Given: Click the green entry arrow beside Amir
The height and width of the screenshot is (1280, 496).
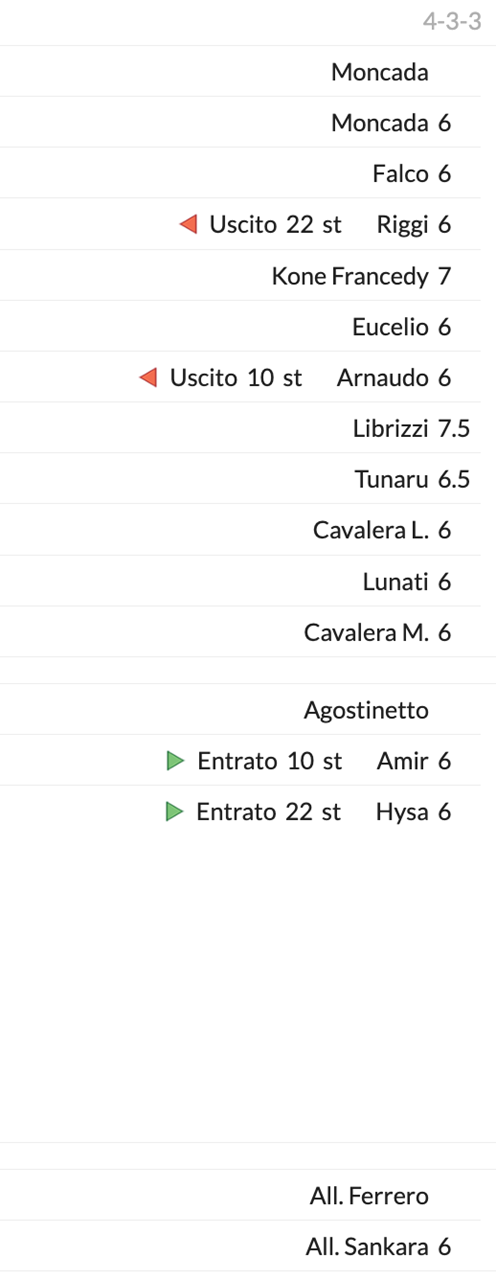Looking at the screenshot, I should click(176, 761).
